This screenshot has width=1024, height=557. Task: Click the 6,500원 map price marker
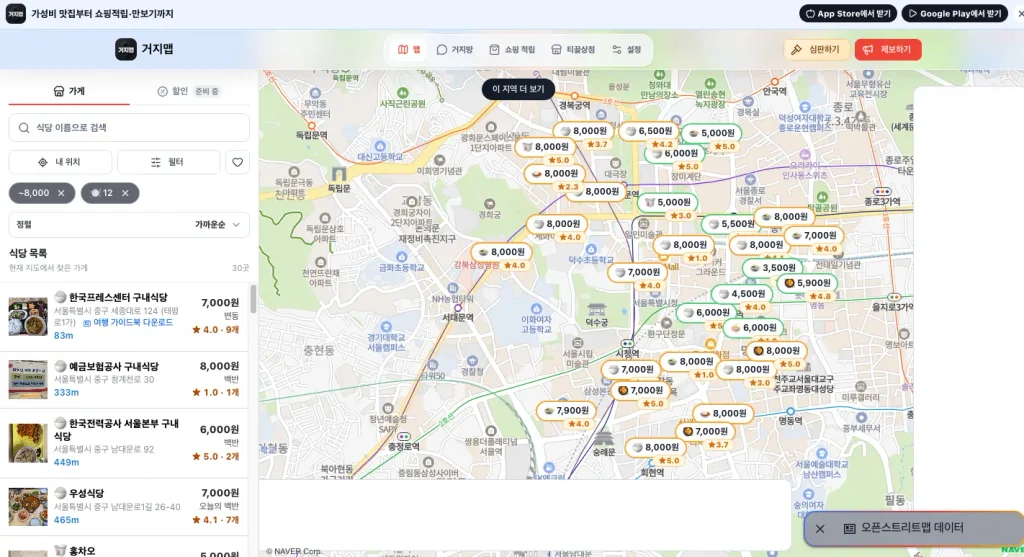(649, 131)
